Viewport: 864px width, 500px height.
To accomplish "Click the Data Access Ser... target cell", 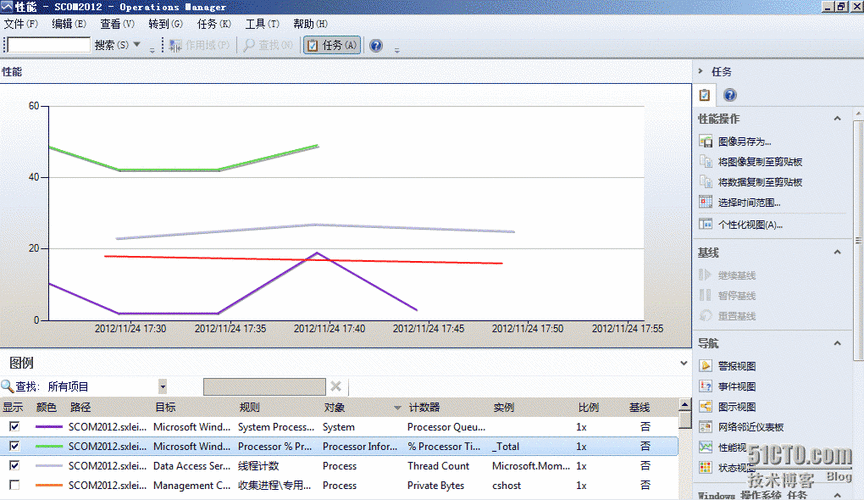I will pos(192,466).
